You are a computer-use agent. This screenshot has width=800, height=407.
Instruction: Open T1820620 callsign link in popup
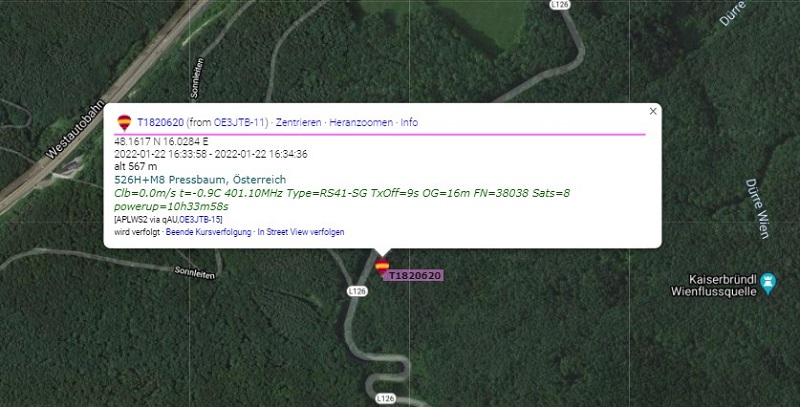pyautogui.click(x=161, y=122)
